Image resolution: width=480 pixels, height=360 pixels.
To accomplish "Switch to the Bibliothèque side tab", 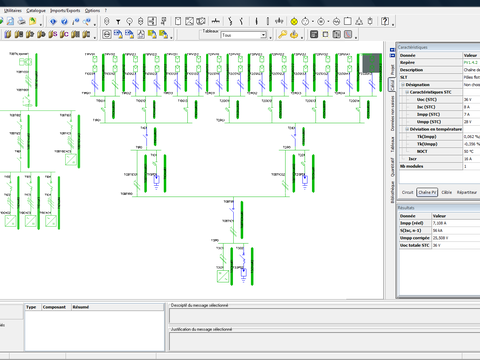I will [392, 192].
